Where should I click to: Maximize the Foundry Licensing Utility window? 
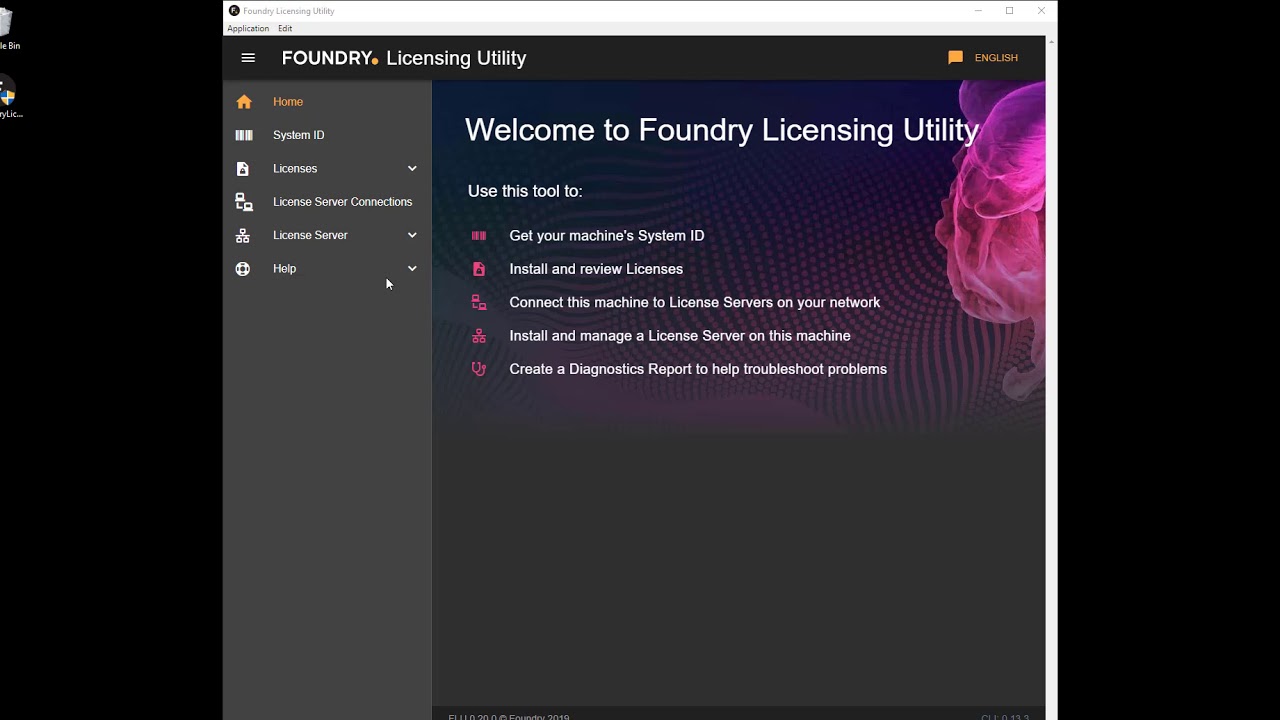[1009, 11]
